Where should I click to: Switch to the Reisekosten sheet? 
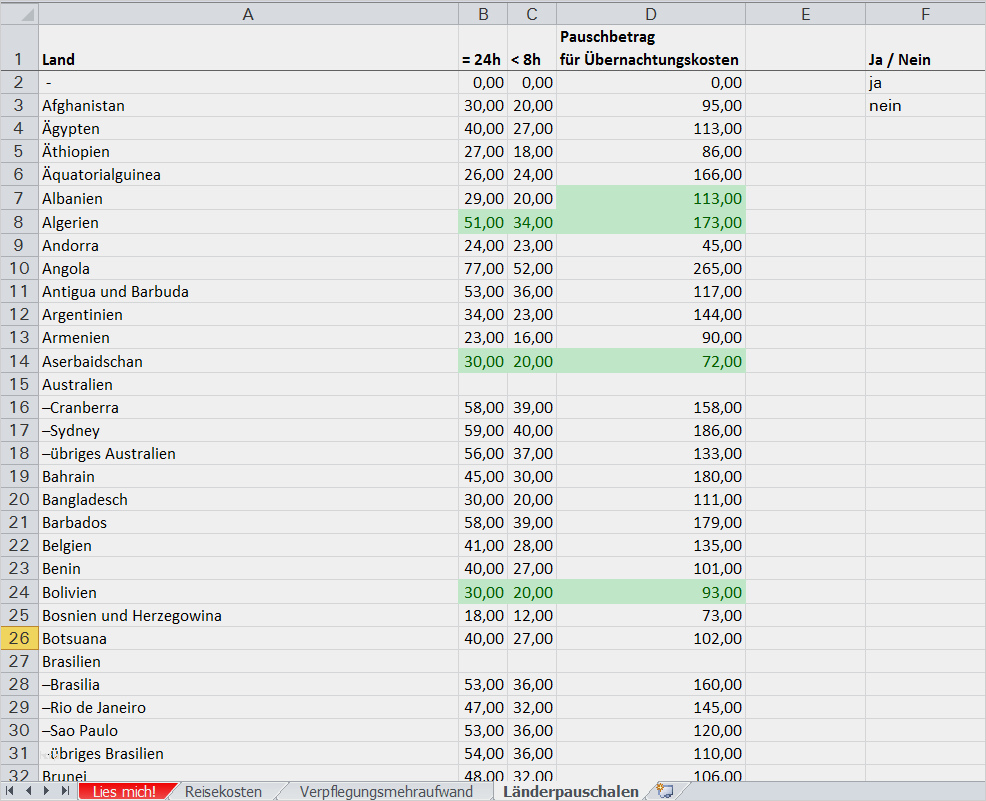pos(223,792)
